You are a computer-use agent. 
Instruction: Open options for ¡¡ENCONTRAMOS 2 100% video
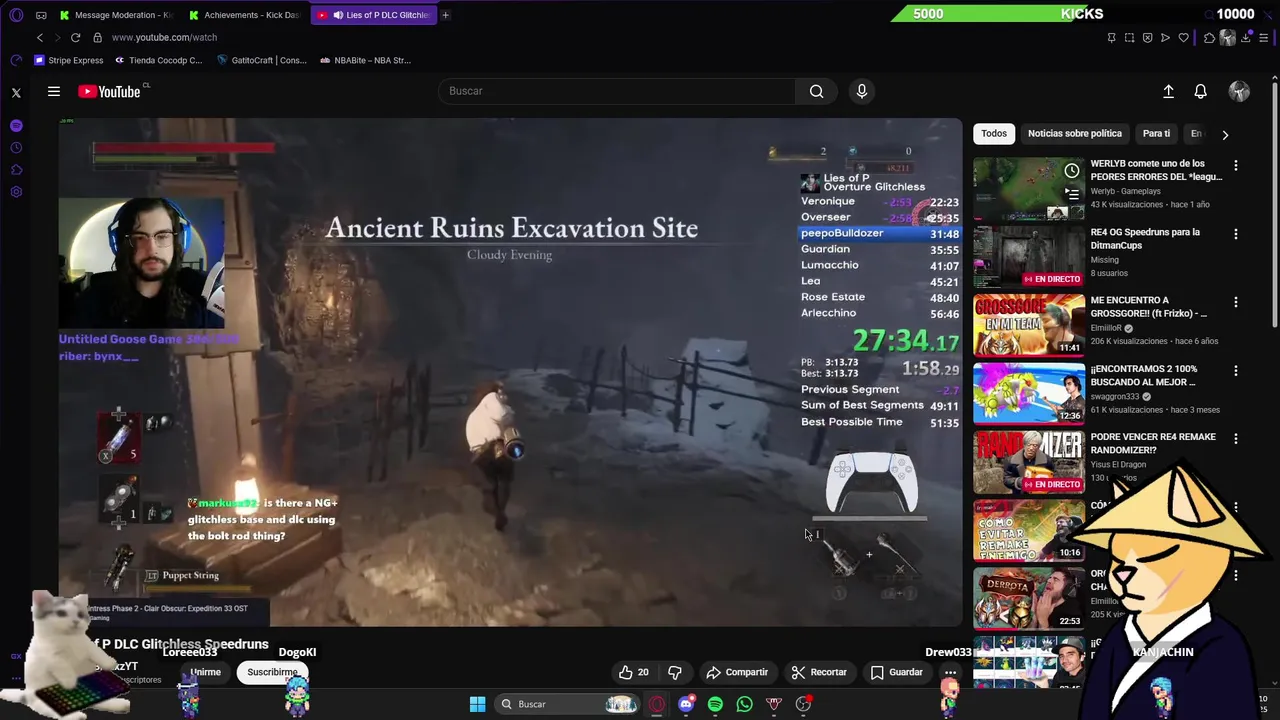(1236, 370)
